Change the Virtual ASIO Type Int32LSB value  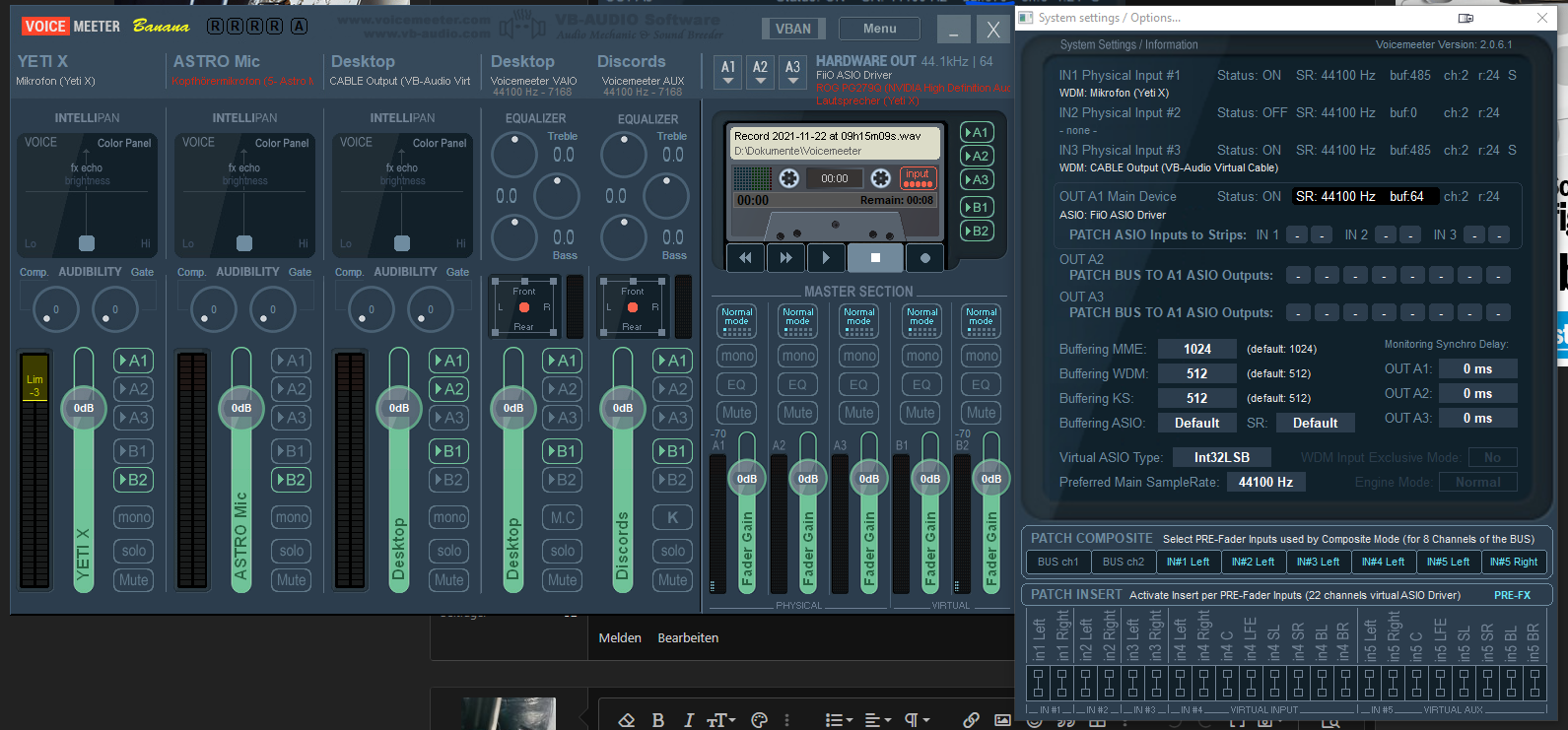(x=1222, y=457)
